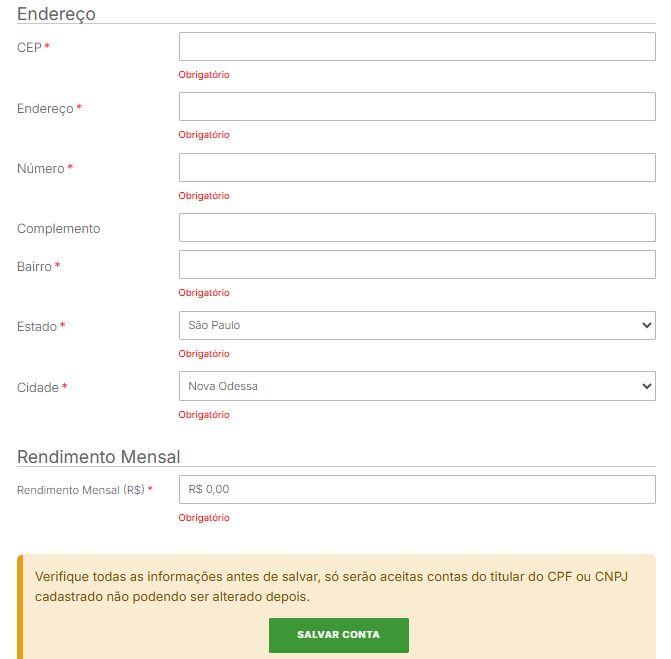The height and width of the screenshot is (659, 671).
Task: Click the Estado label text
Action: [x=37, y=327]
